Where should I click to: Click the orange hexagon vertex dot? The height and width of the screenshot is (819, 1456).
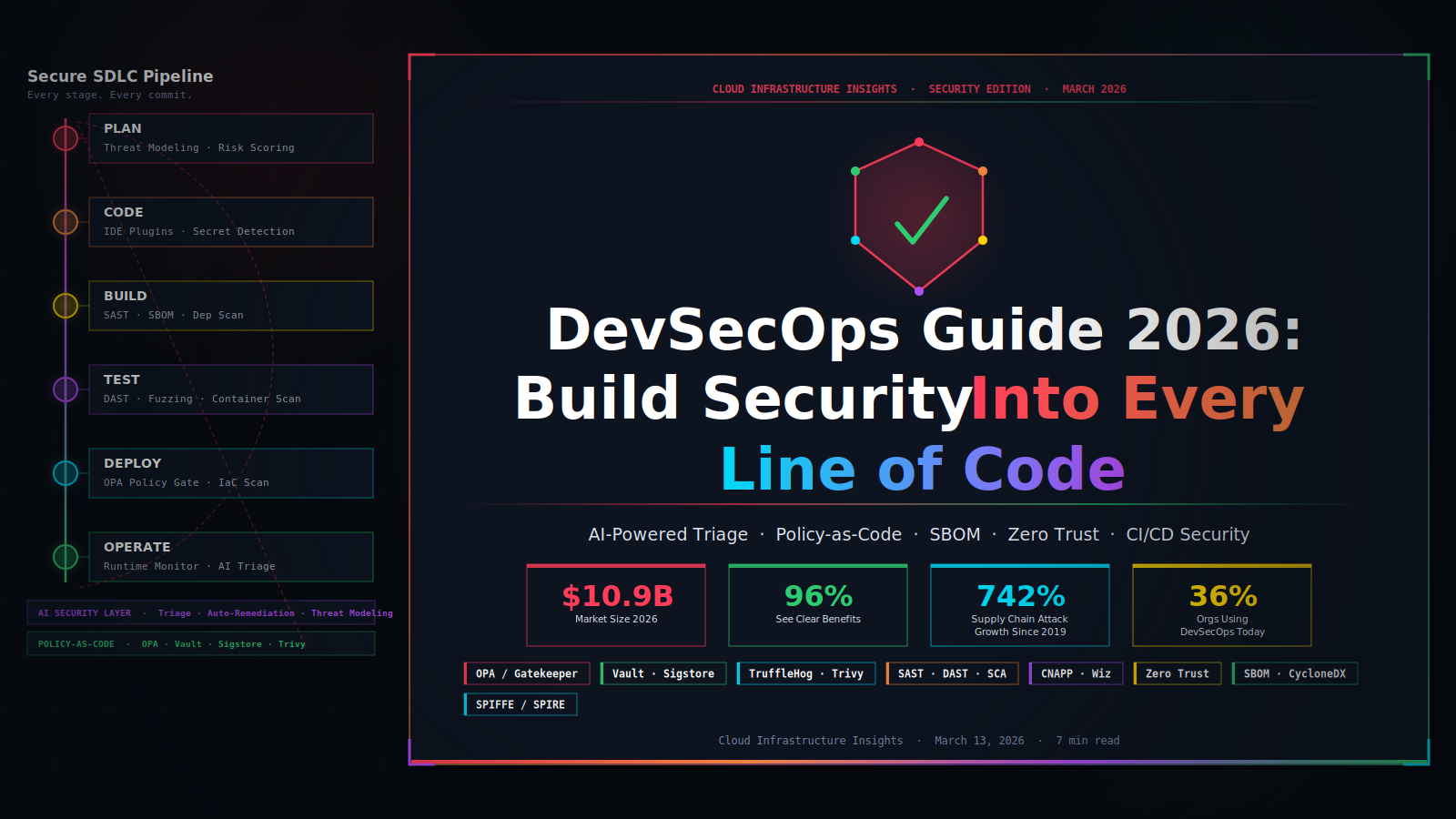pos(983,169)
